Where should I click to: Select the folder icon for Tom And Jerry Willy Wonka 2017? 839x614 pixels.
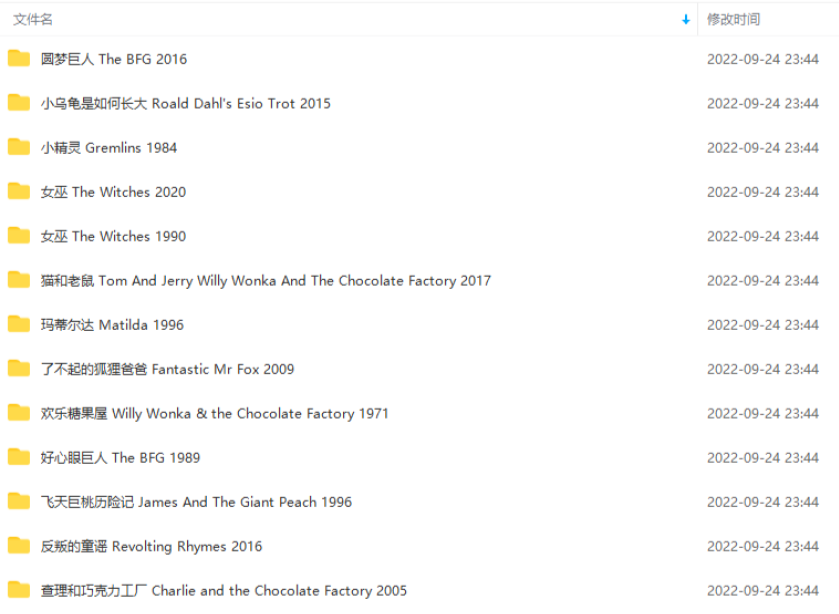point(19,280)
